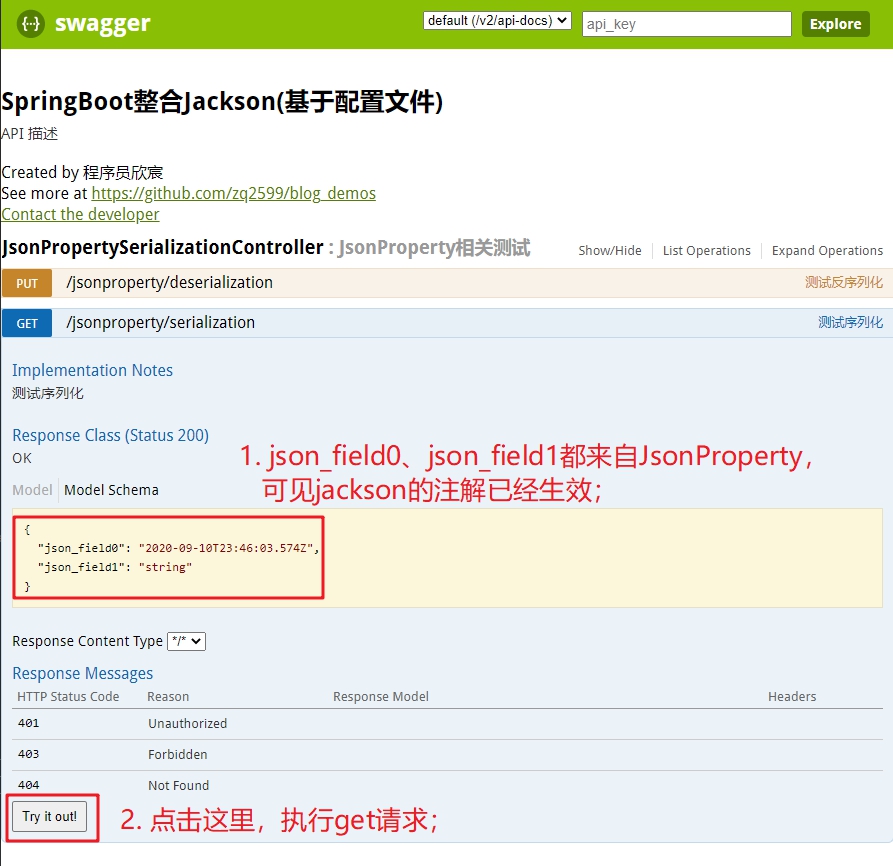Screen dimensions: 893x866
Task: Switch to the Model tab
Action: click(x=32, y=490)
